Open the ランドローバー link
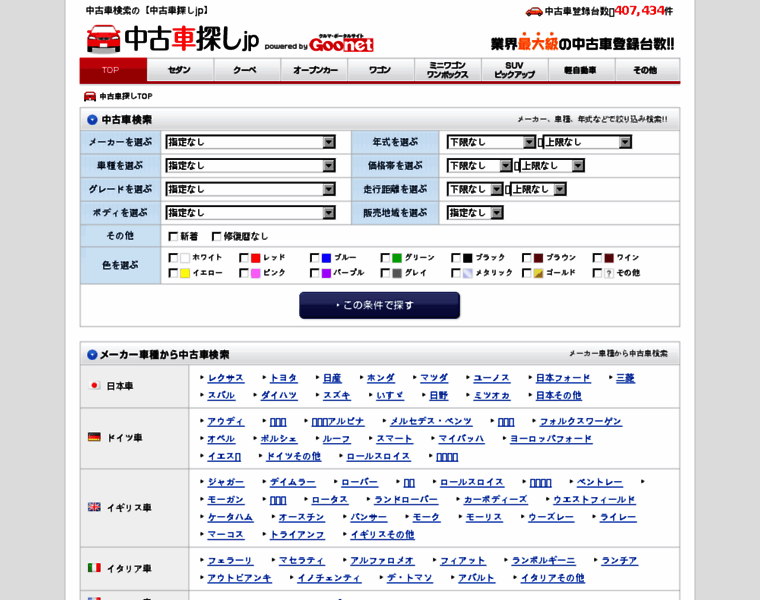The image size is (760, 600). (406, 500)
